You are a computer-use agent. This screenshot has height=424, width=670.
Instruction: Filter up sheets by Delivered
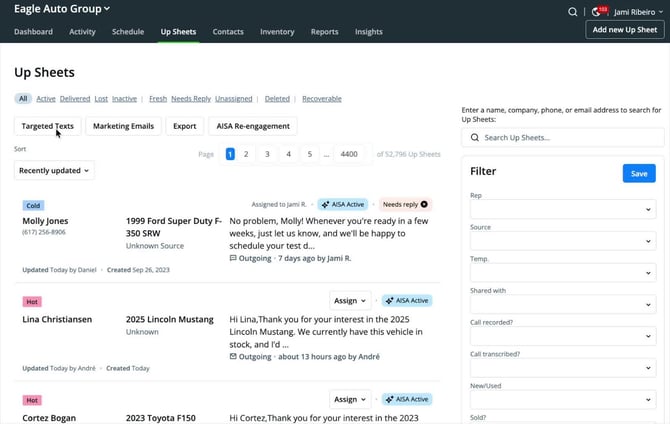(75, 99)
